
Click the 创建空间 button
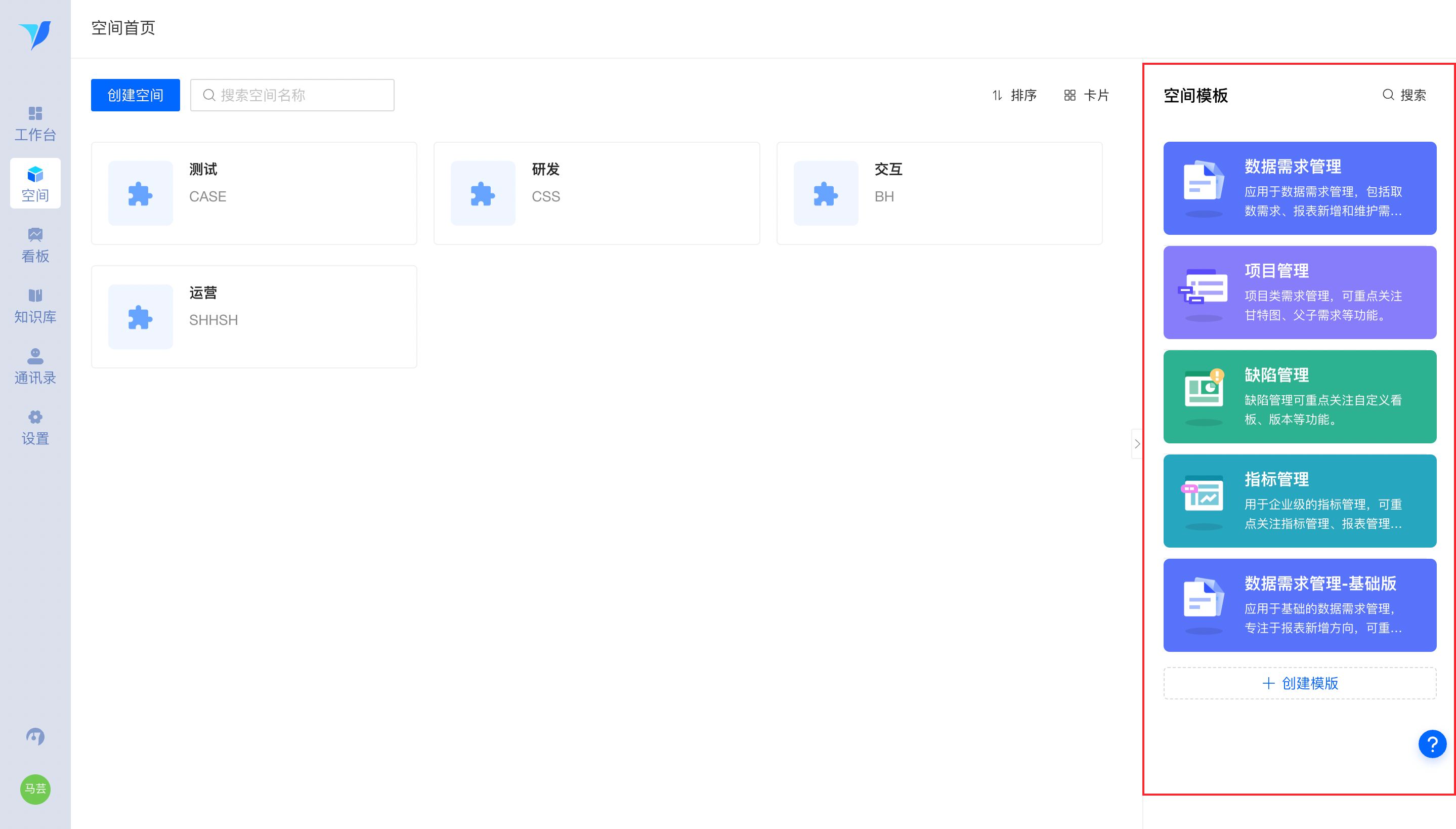(x=136, y=95)
